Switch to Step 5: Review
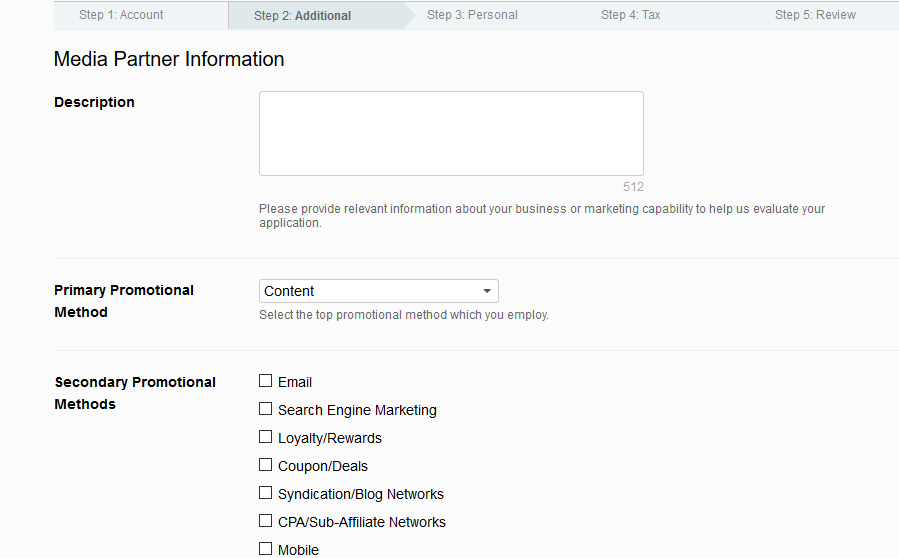The width and height of the screenshot is (899, 558). pos(815,15)
